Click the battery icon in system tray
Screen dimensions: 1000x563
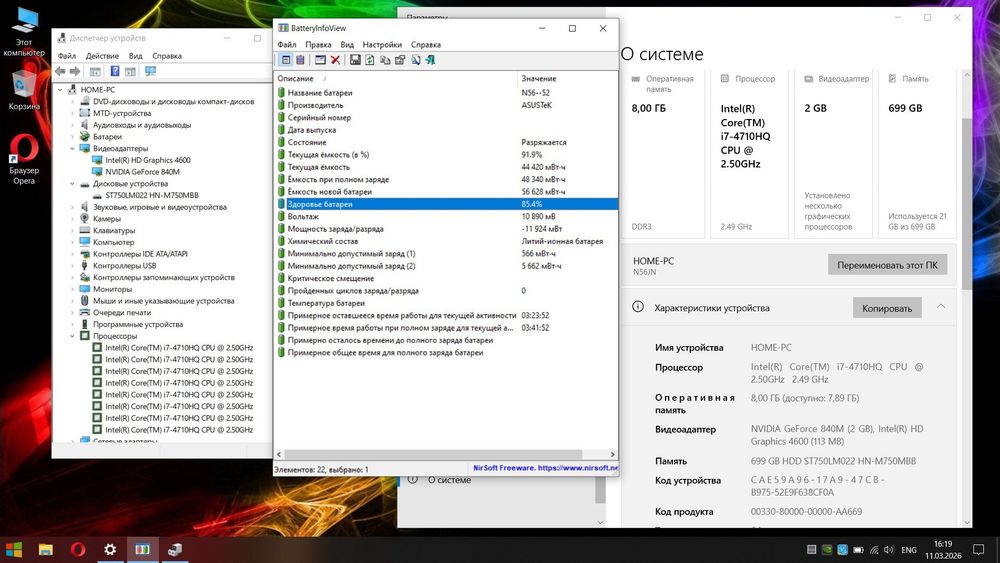pos(858,550)
